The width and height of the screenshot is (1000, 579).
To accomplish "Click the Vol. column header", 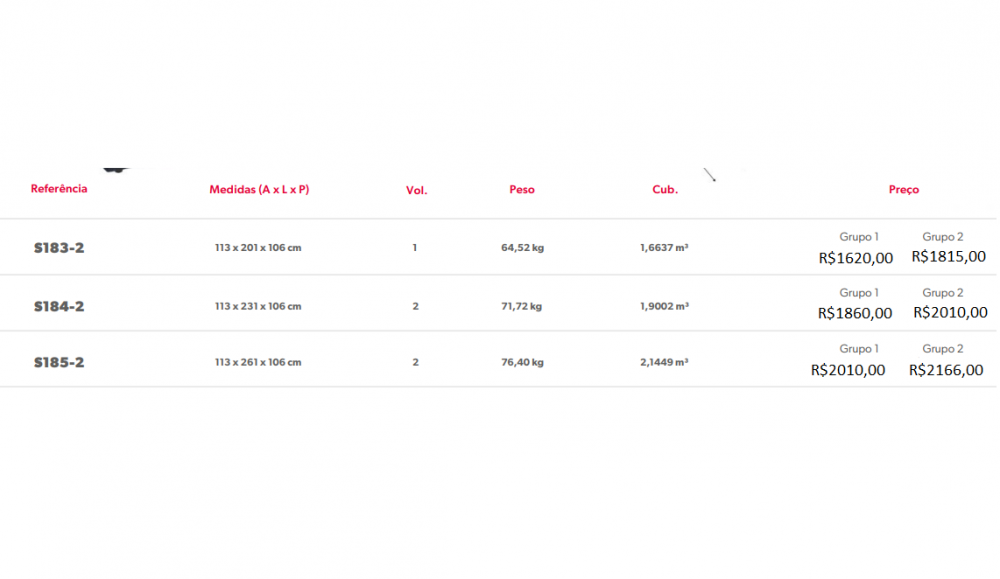I will tap(416, 190).
